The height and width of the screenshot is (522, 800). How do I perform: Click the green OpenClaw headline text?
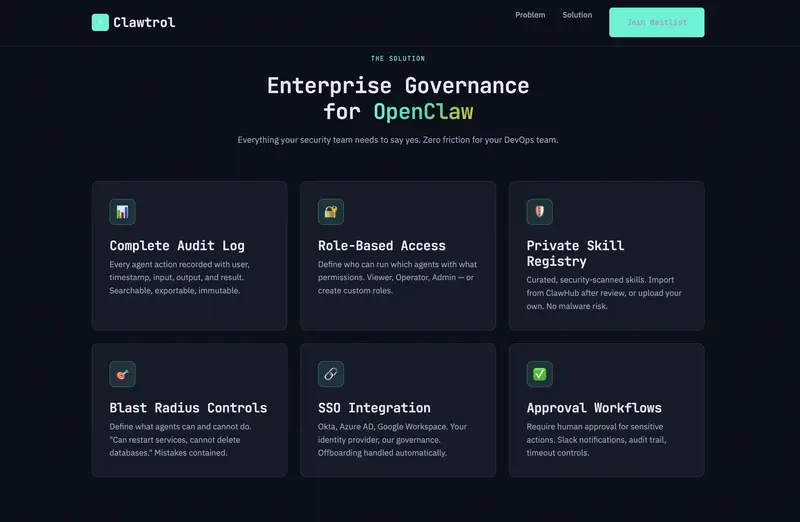coord(423,112)
